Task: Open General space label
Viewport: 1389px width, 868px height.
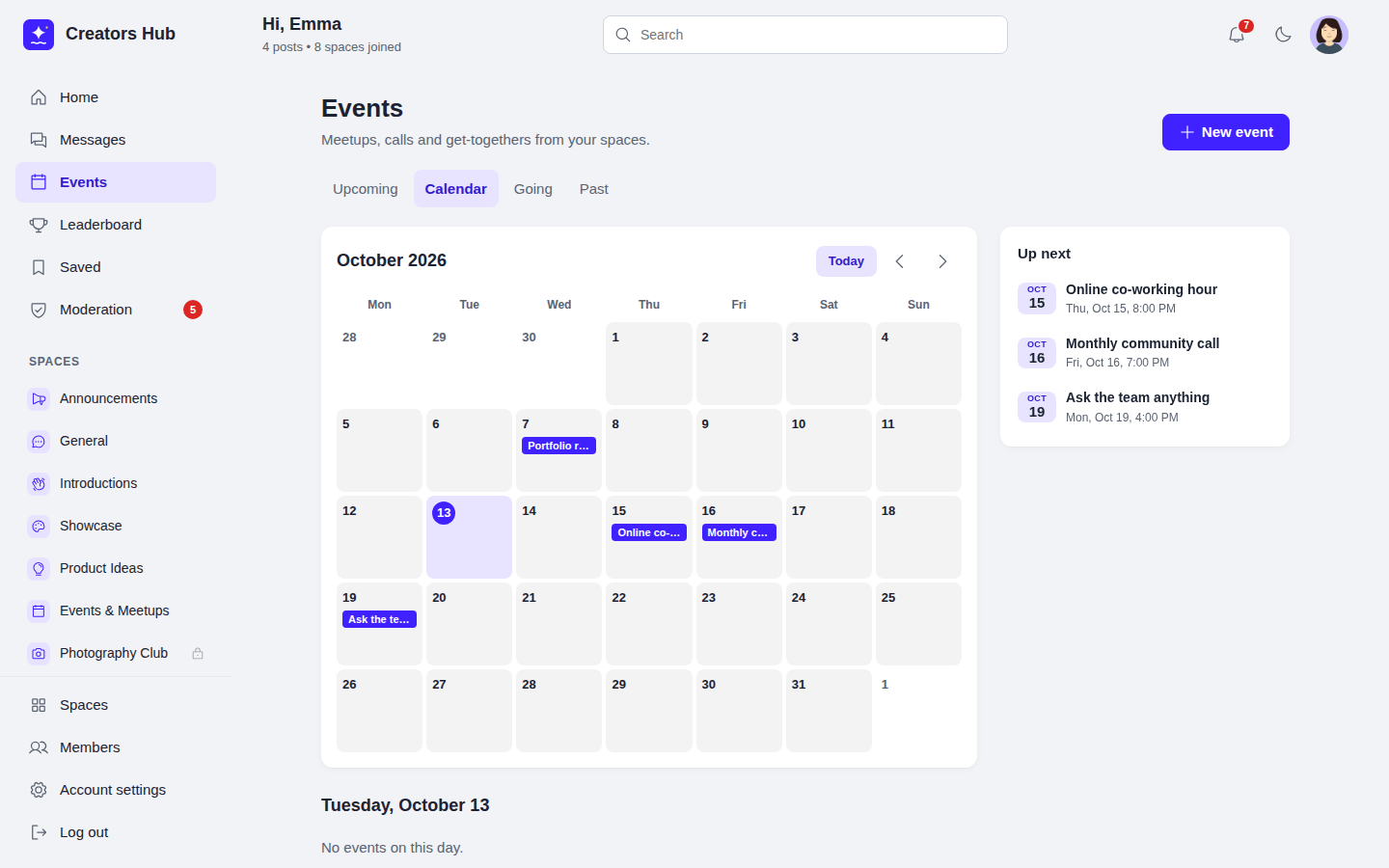Action: 84,441
